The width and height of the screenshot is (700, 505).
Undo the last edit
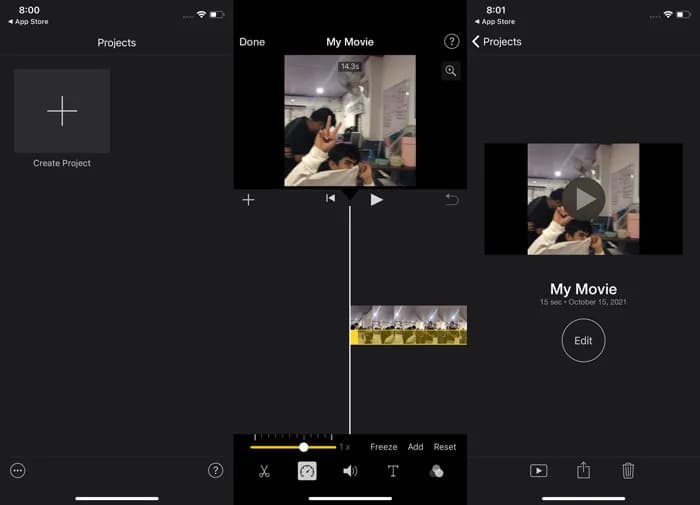(x=451, y=200)
